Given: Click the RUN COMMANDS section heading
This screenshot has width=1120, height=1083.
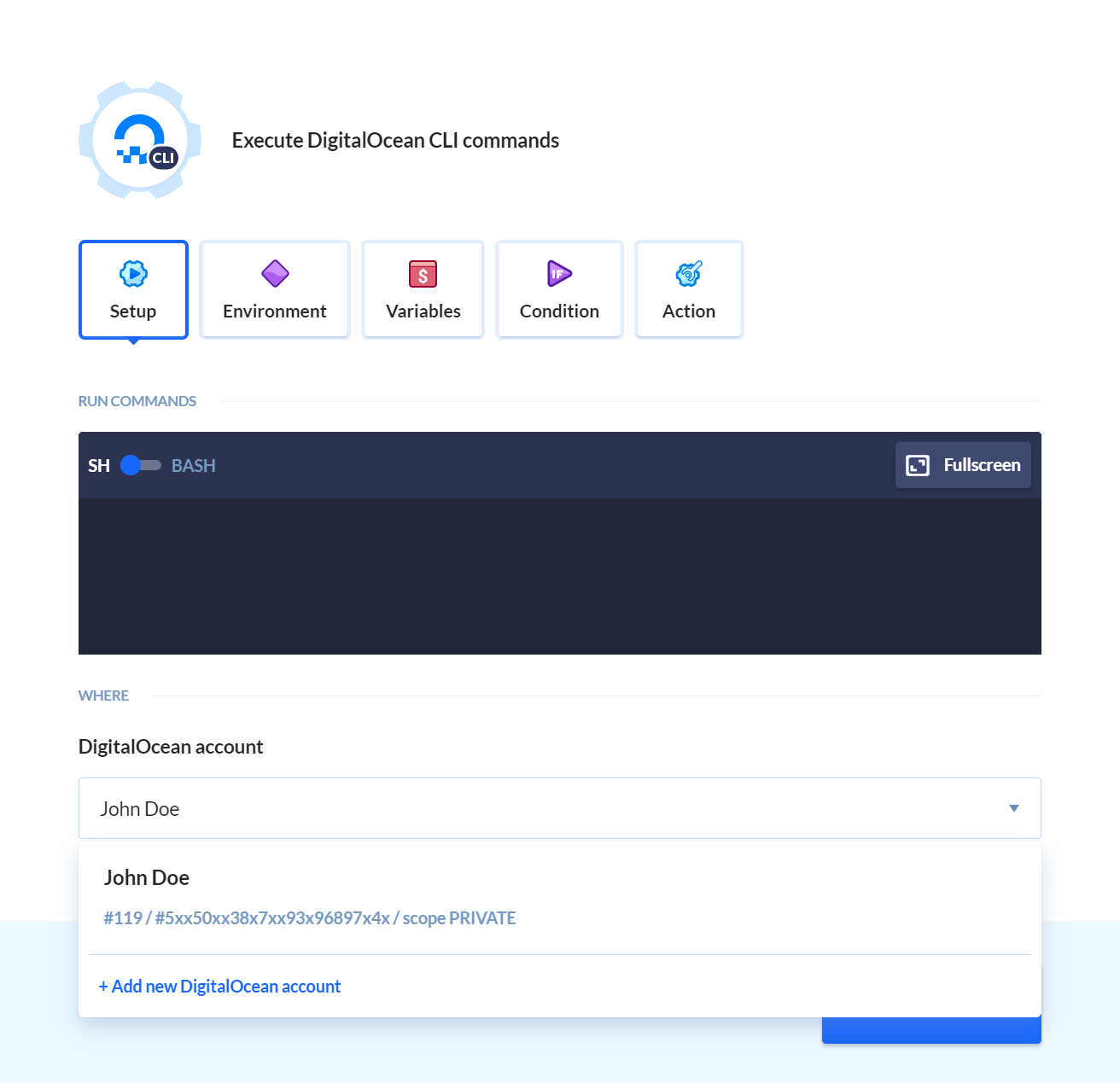Looking at the screenshot, I should coord(137,401).
